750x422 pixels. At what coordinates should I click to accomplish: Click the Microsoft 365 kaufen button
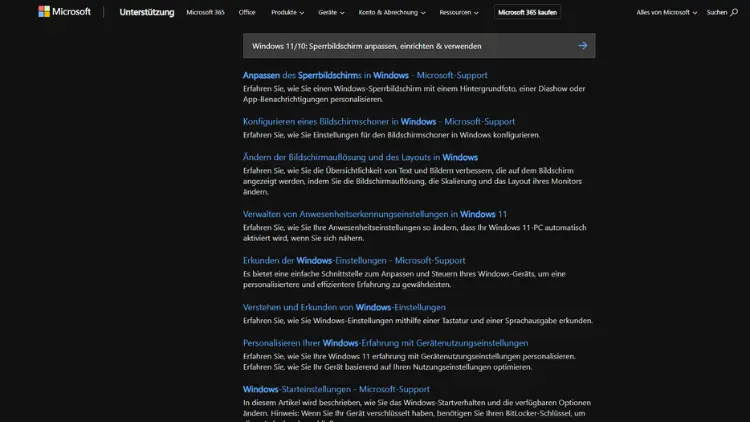pos(527,12)
